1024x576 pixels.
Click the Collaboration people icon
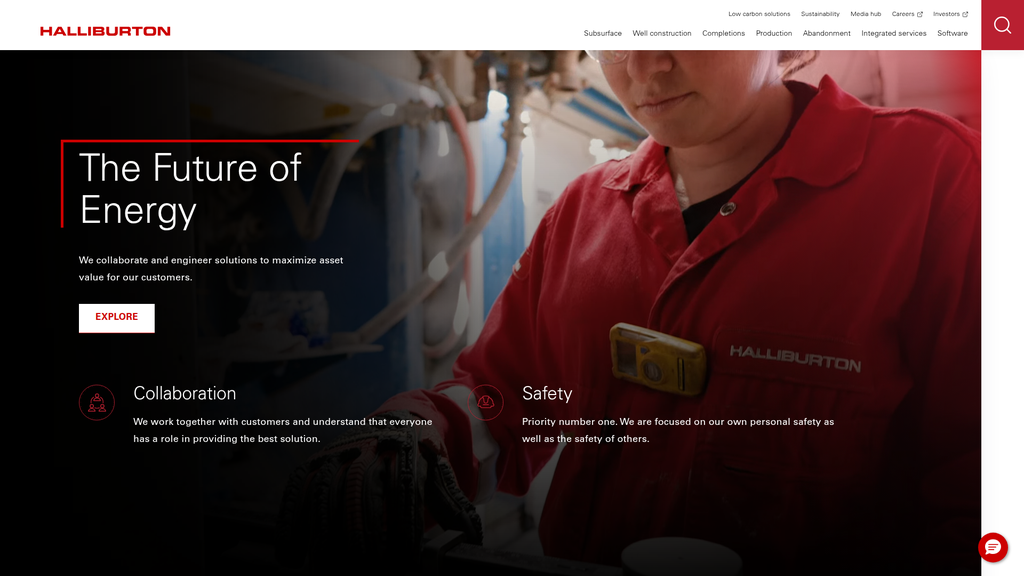pos(97,402)
